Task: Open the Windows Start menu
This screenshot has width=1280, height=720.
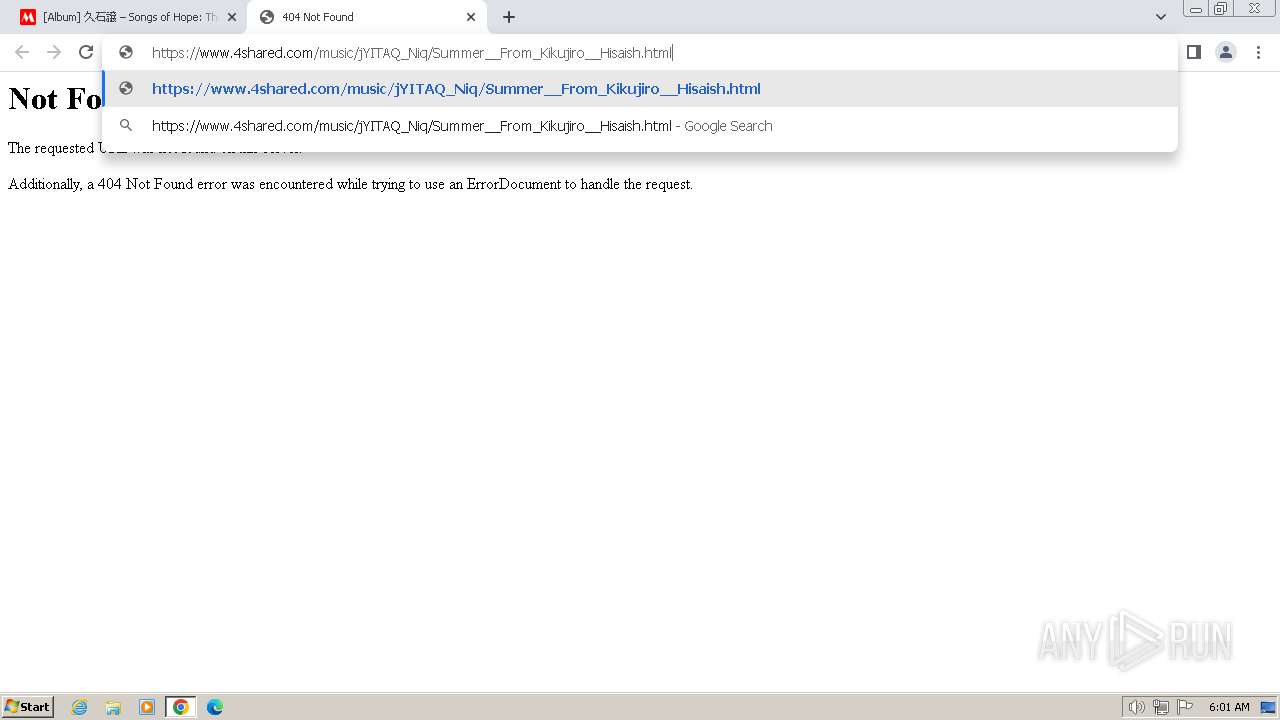Action: 28,707
